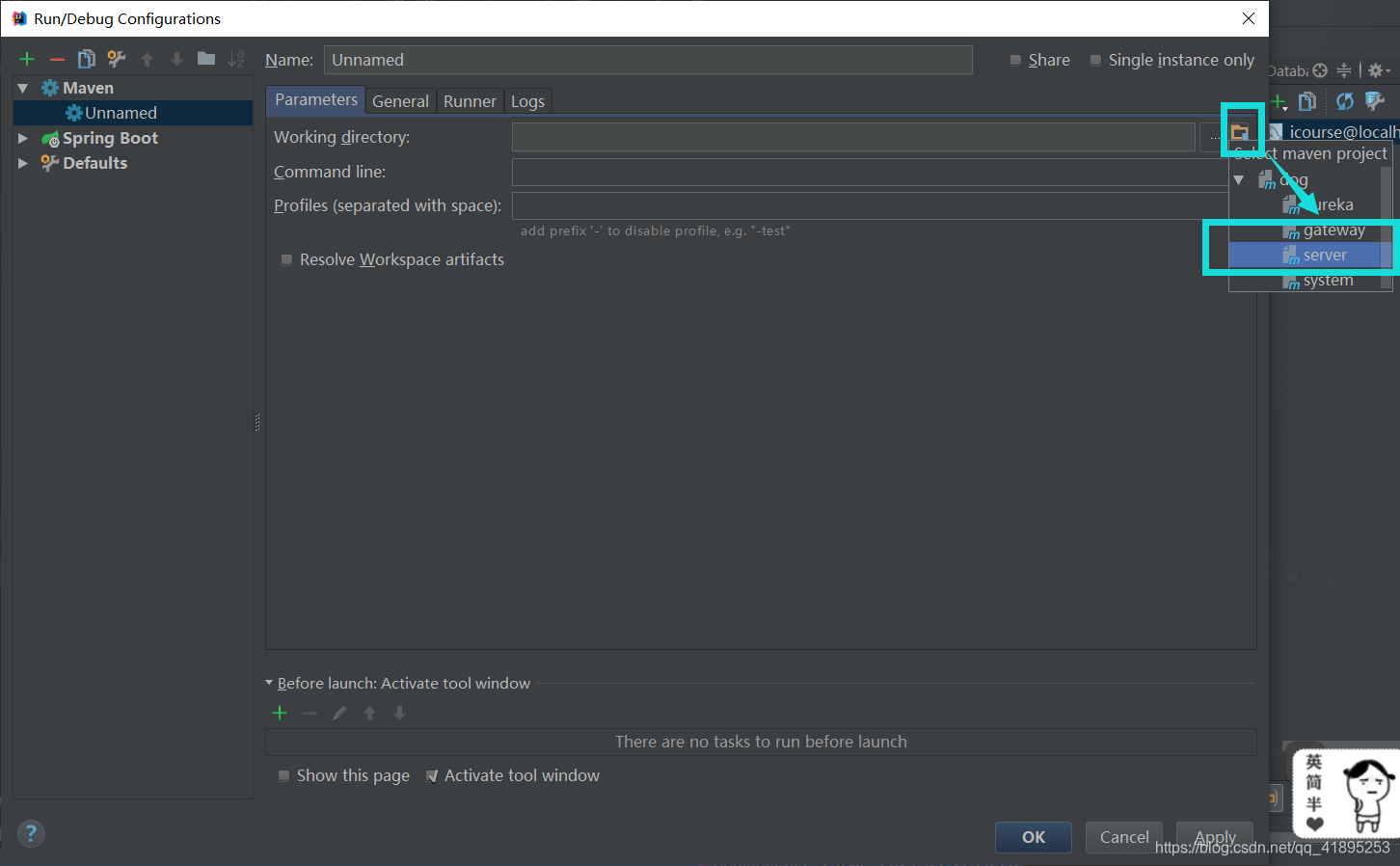Open help question mark button

pos(31,833)
